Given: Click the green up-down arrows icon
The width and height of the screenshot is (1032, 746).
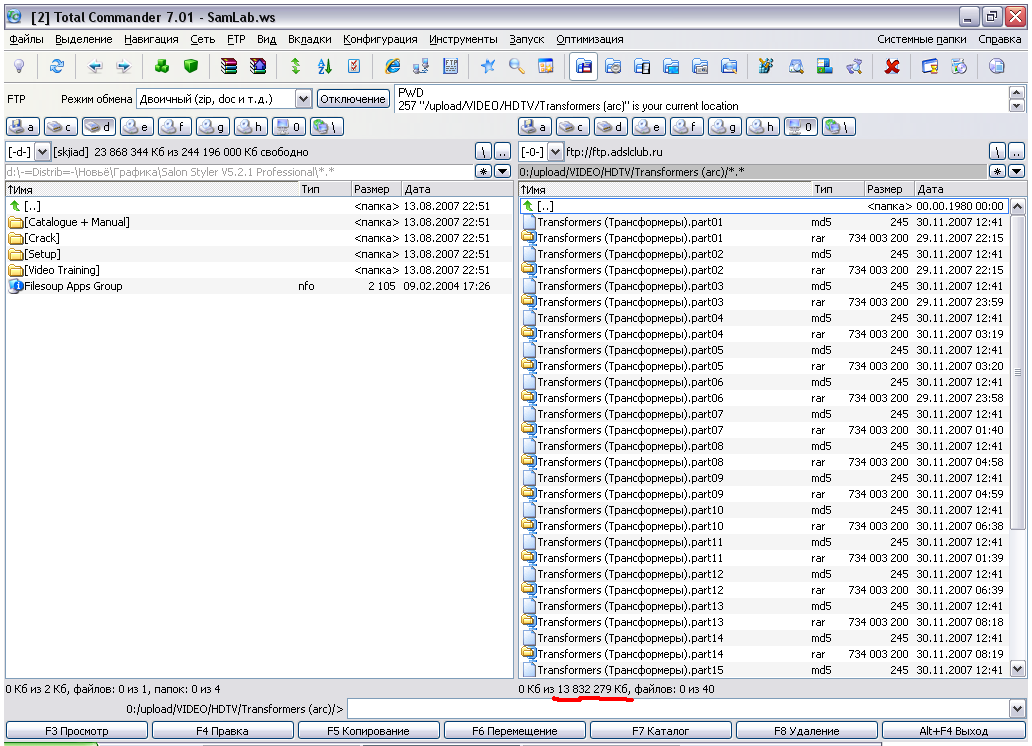Looking at the screenshot, I should 296,66.
